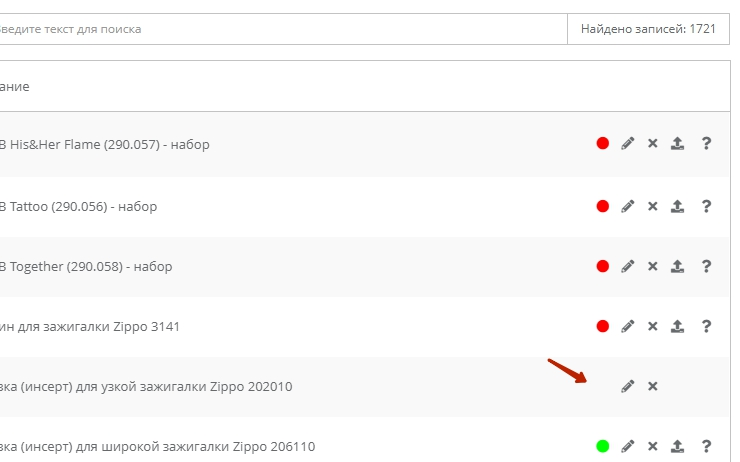This screenshot has width=740, height=462.
Task: Toggle red status dot for Tattoo (290.056)
Action: [603, 207]
